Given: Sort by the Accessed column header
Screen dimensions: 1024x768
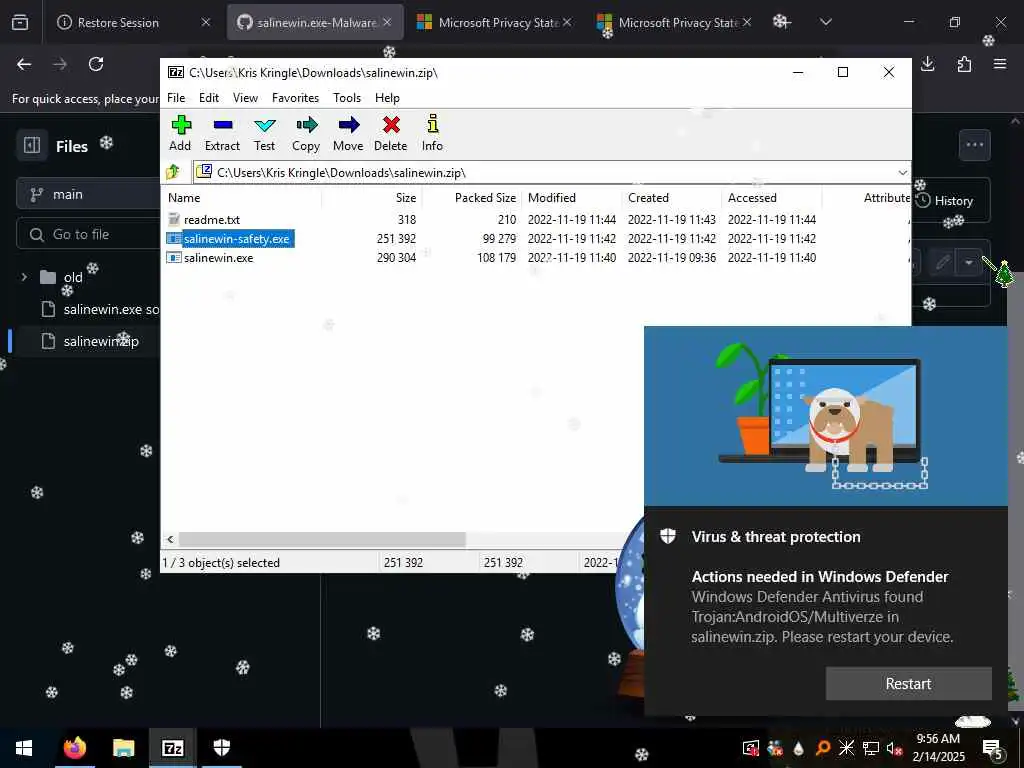Looking at the screenshot, I should (772, 198).
